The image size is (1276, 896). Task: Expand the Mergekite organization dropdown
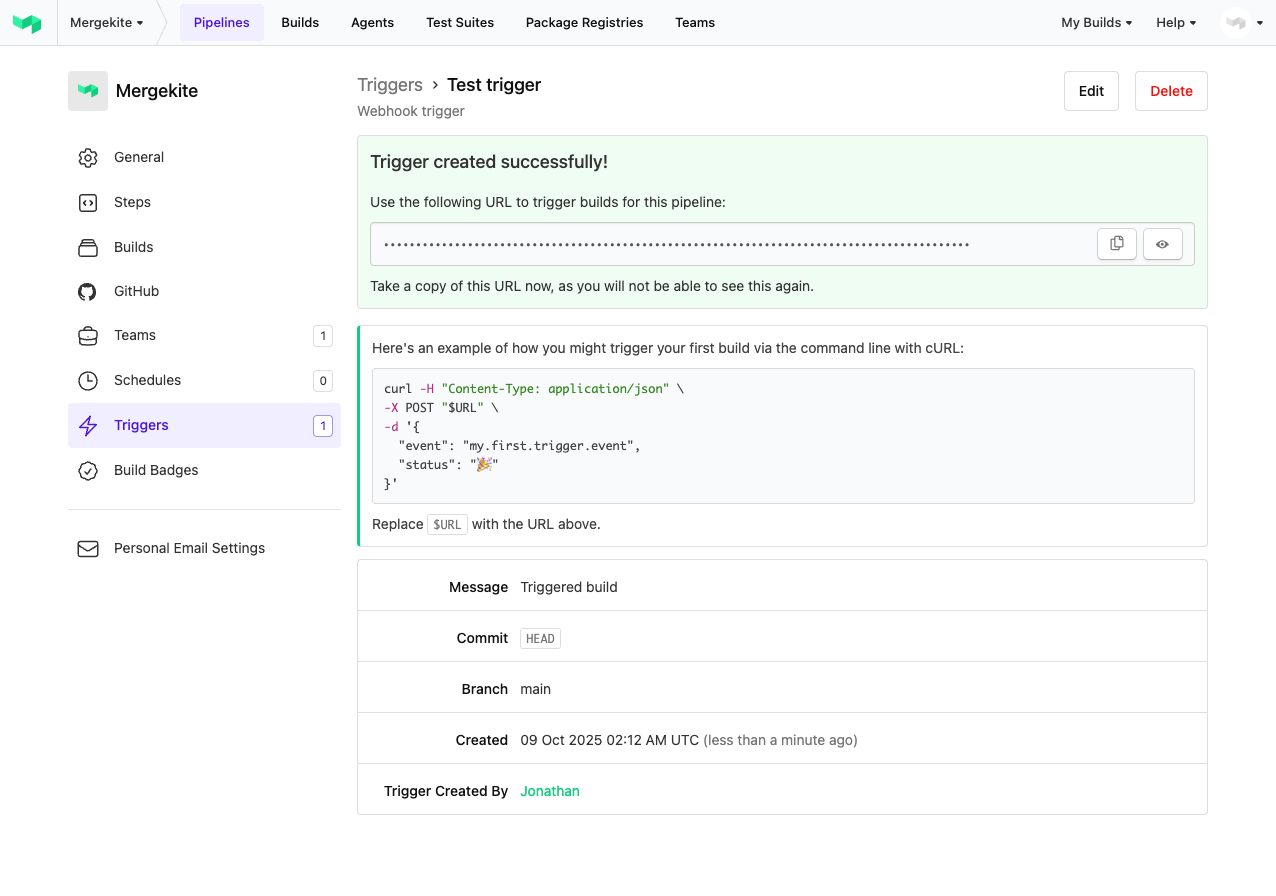tap(106, 23)
